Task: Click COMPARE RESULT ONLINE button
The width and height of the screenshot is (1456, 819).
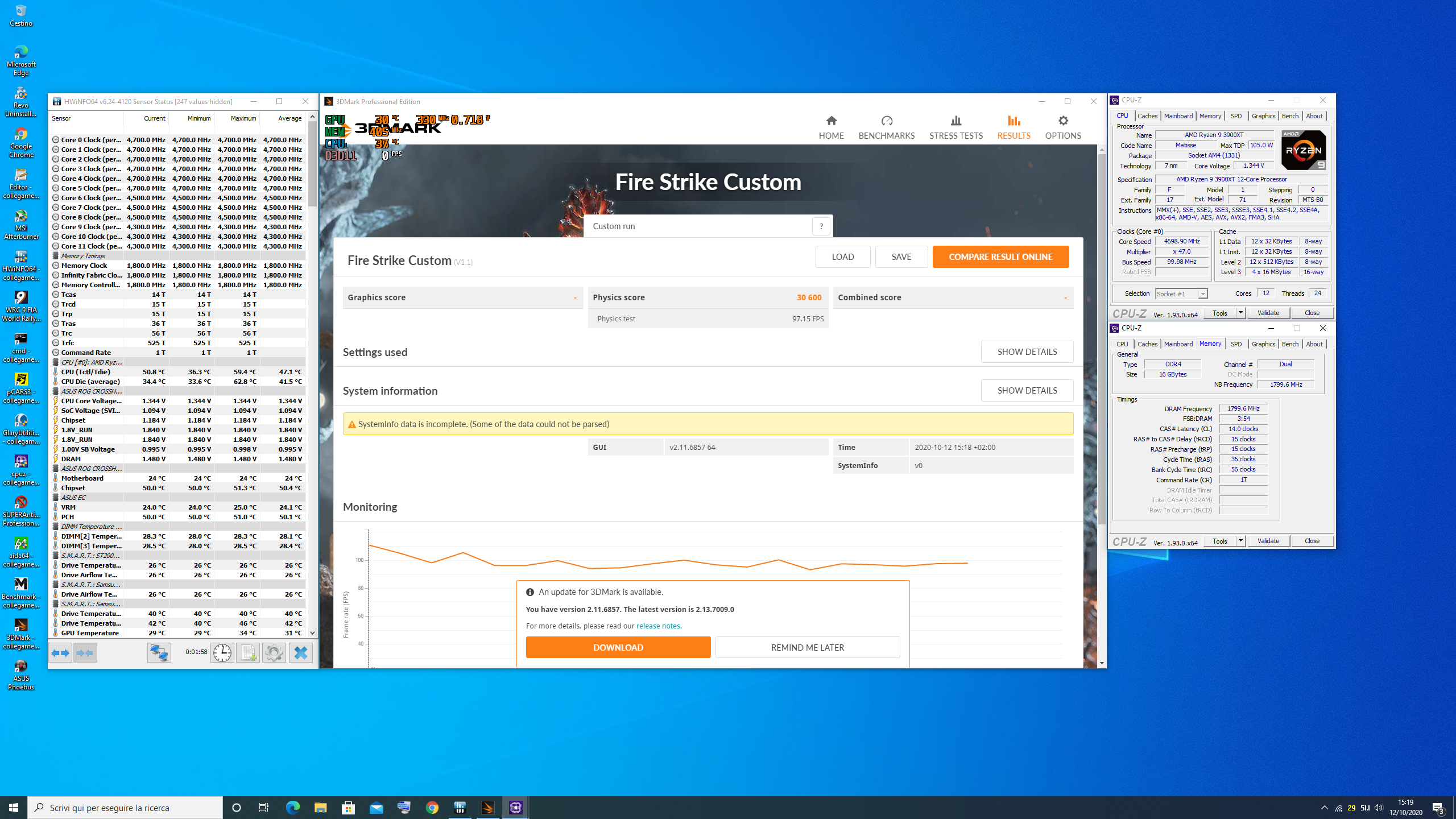Action: pos(1000,257)
